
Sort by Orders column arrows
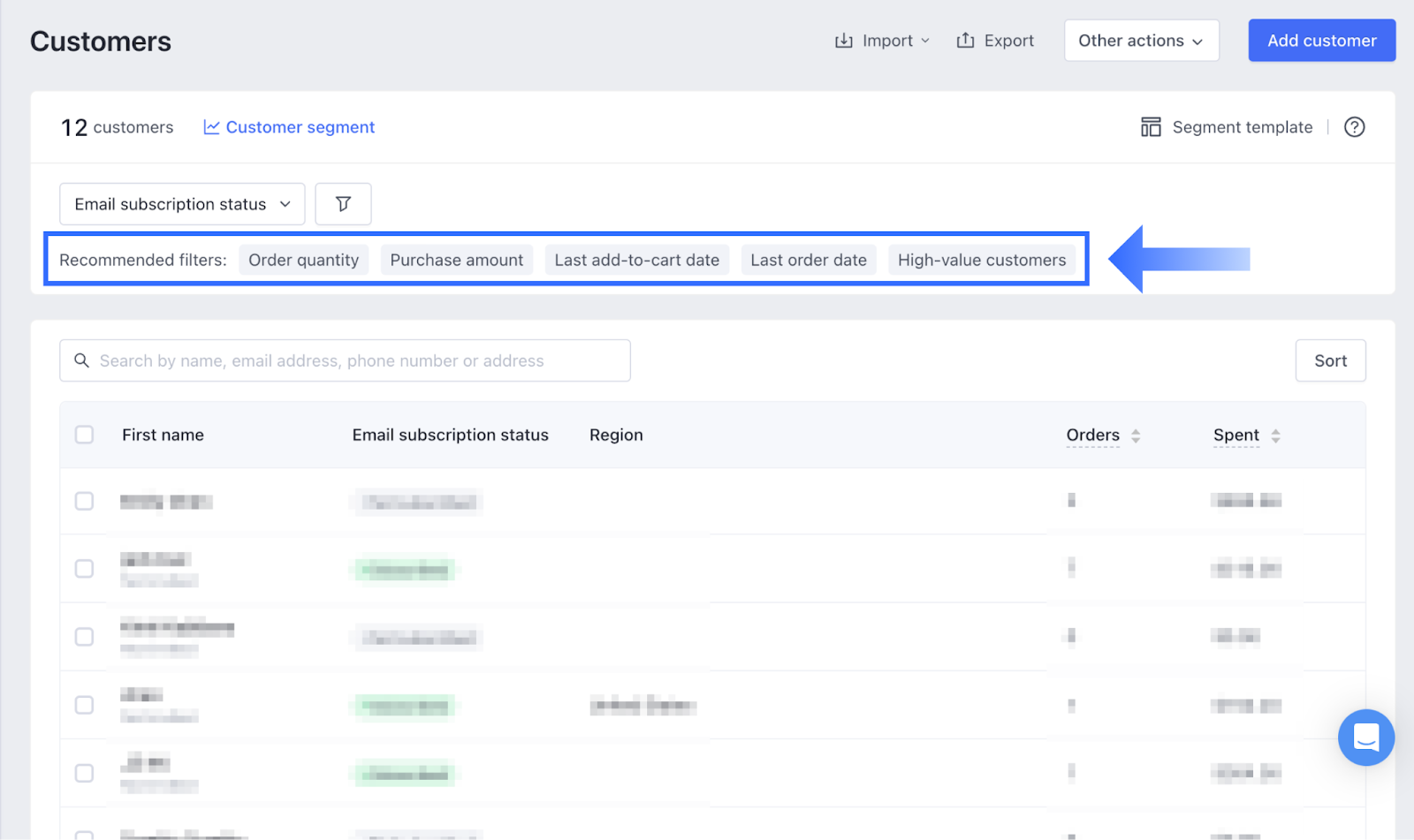[1136, 435]
